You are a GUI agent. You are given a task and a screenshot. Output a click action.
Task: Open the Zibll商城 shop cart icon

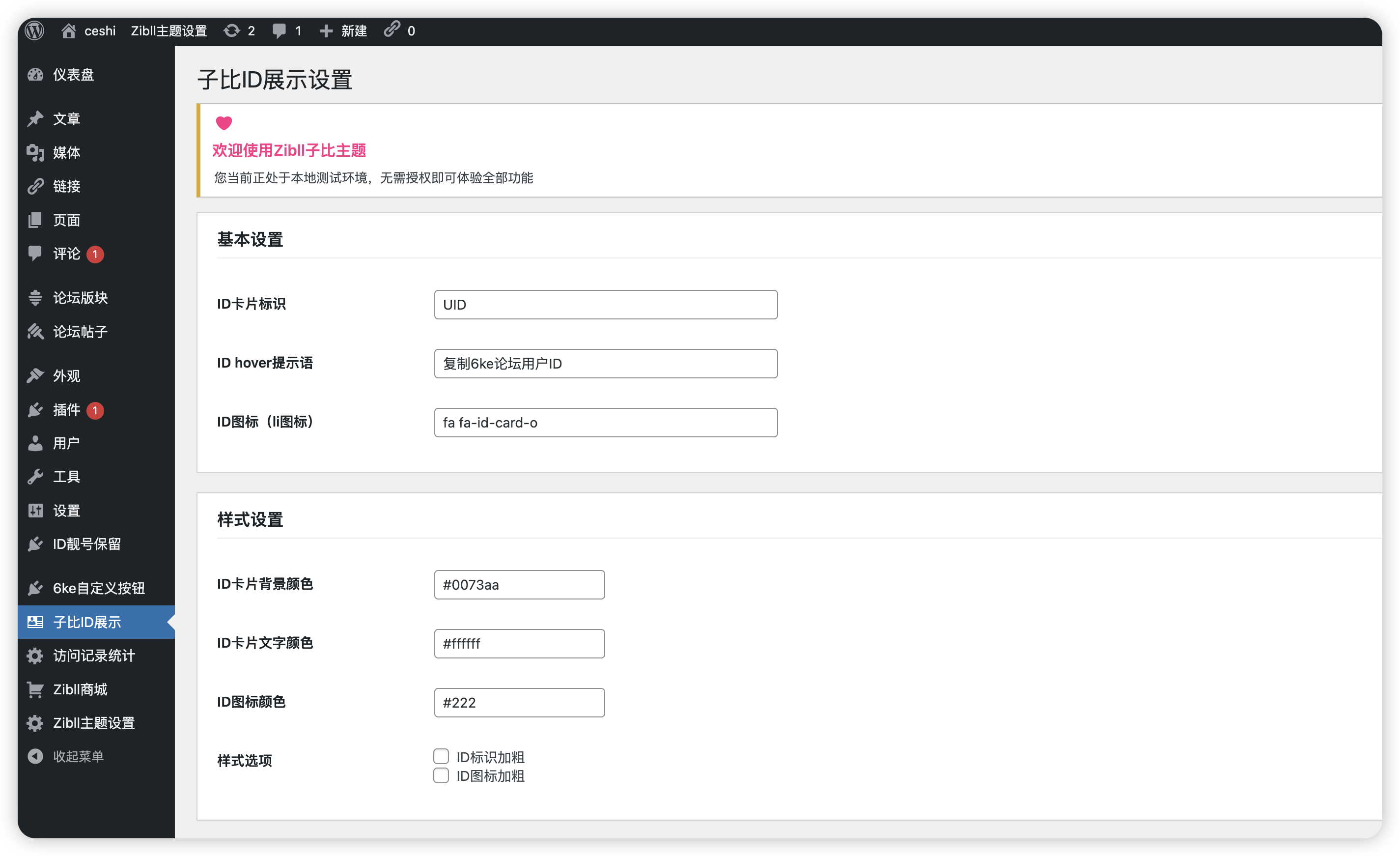coord(35,689)
